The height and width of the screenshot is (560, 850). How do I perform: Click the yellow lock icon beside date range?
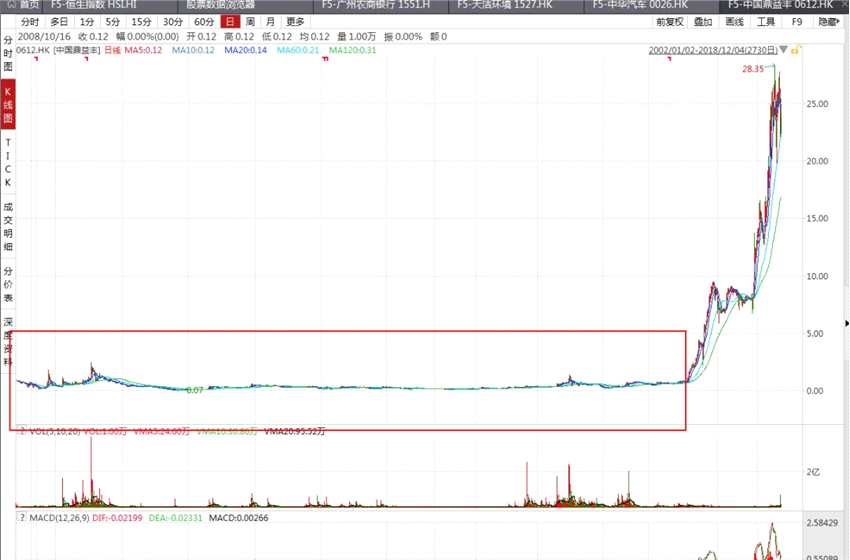coord(795,50)
